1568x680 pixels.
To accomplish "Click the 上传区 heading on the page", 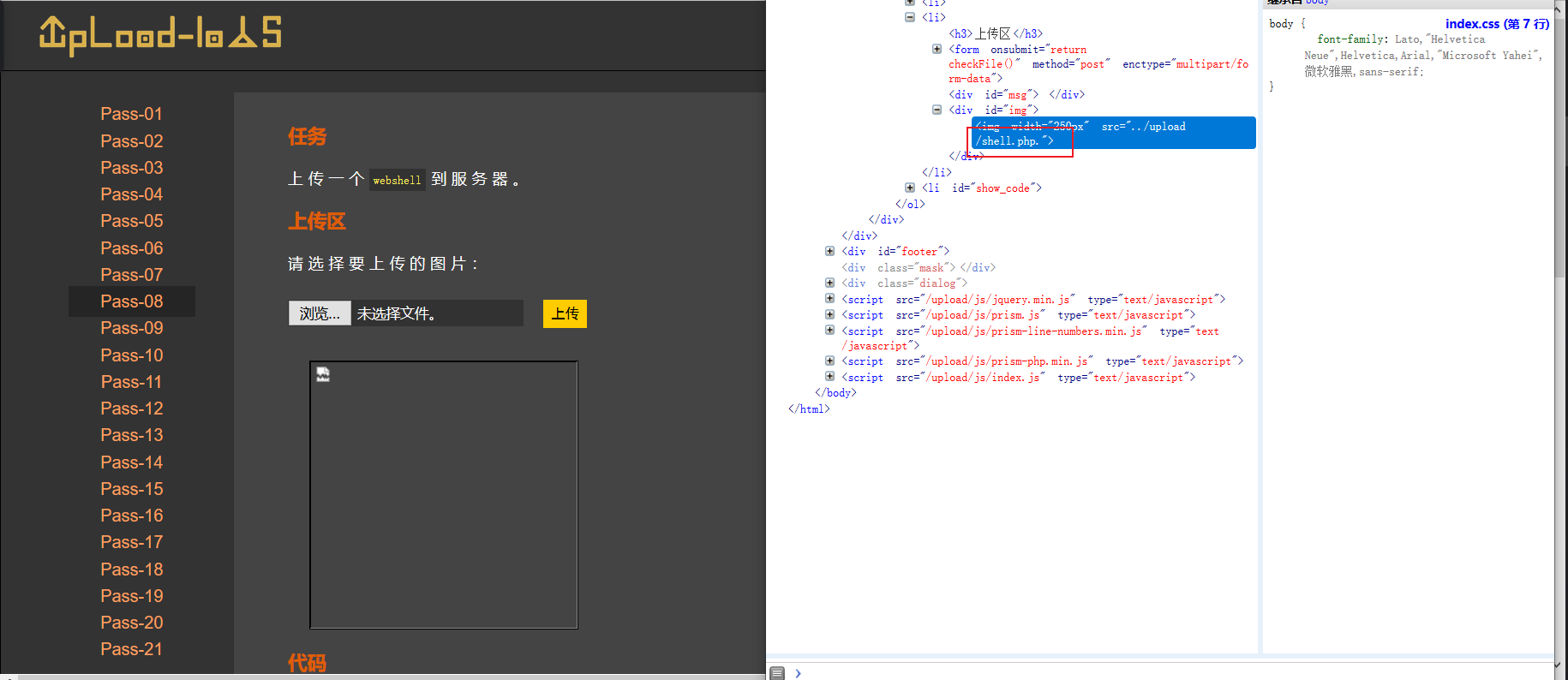I will tap(317, 222).
